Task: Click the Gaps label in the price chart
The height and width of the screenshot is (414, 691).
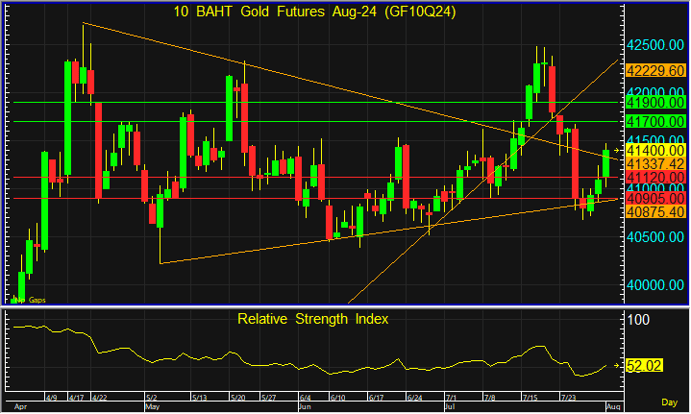Action: 33,299
